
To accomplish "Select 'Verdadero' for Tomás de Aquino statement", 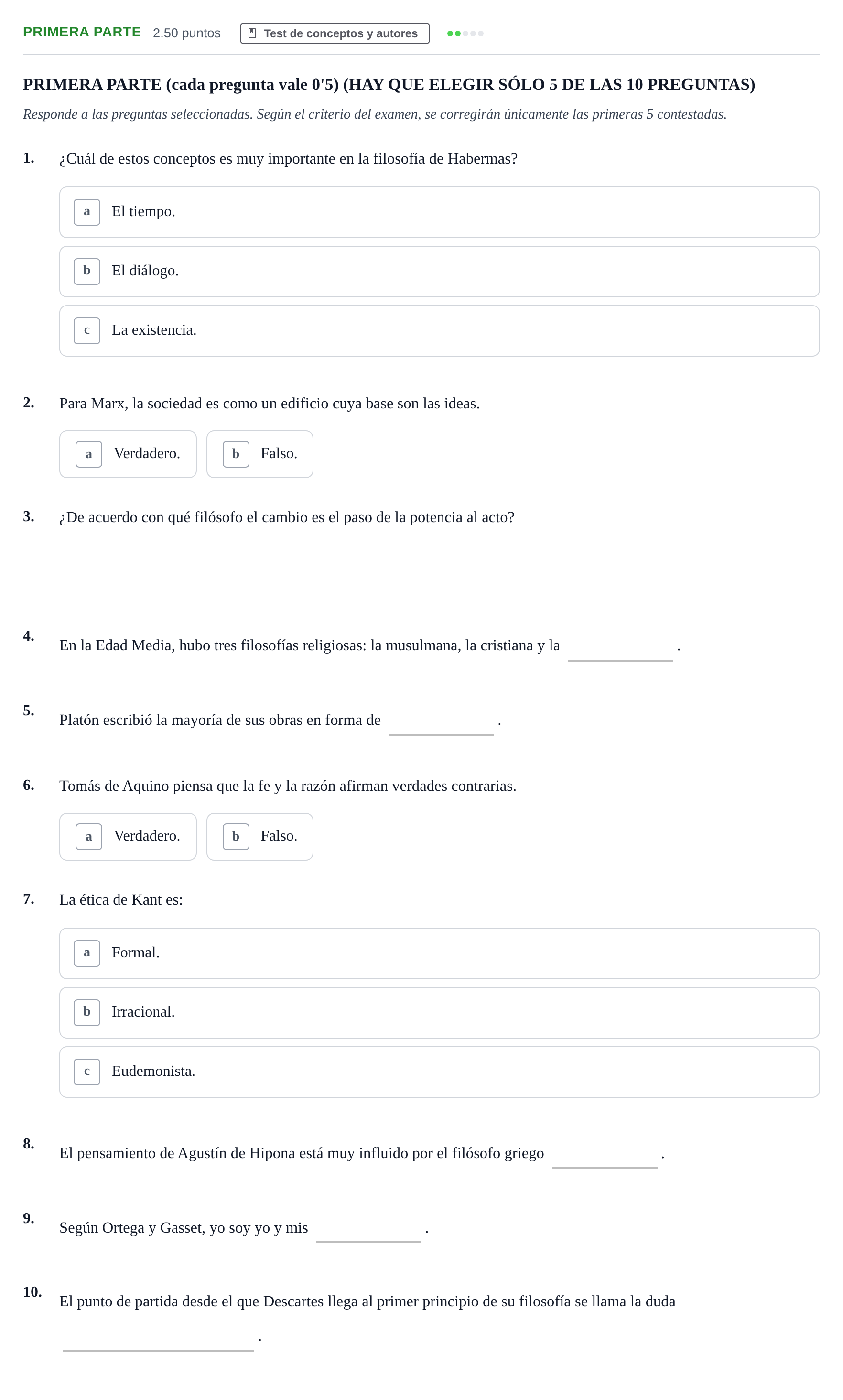I will click(128, 836).
